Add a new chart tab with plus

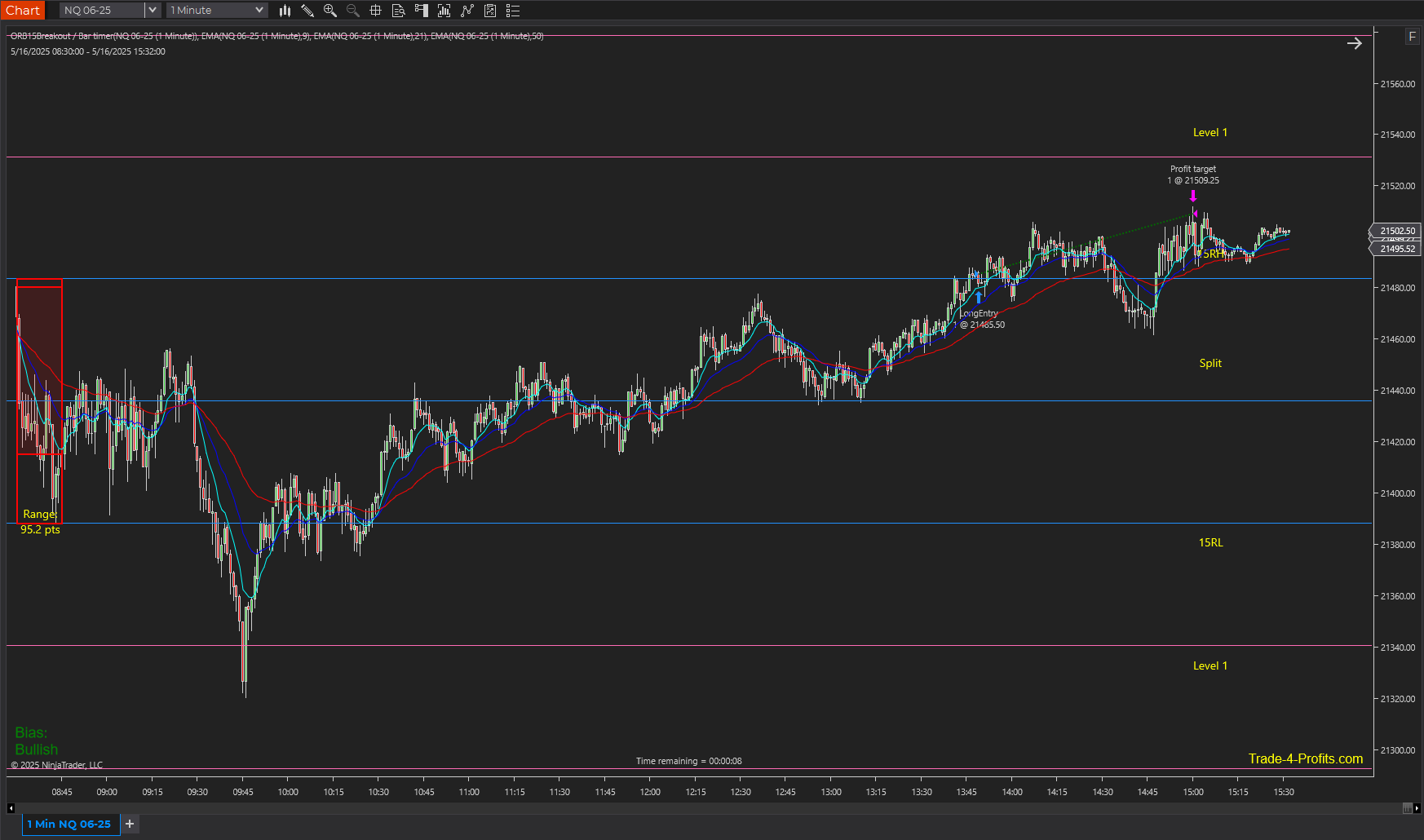pos(130,824)
